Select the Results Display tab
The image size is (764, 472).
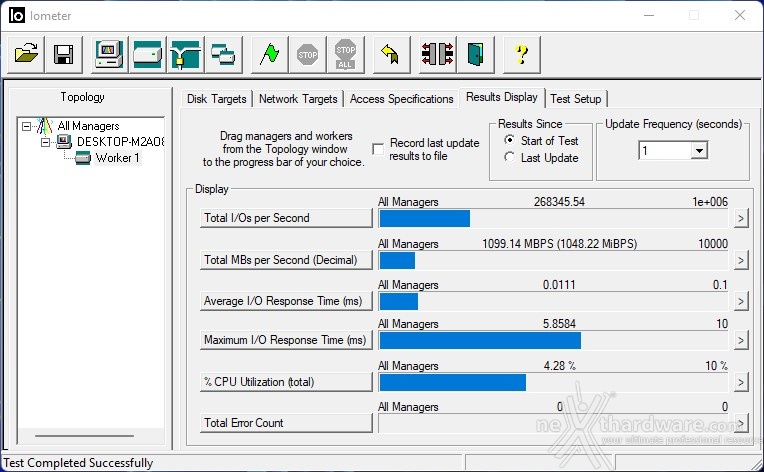click(502, 97)
